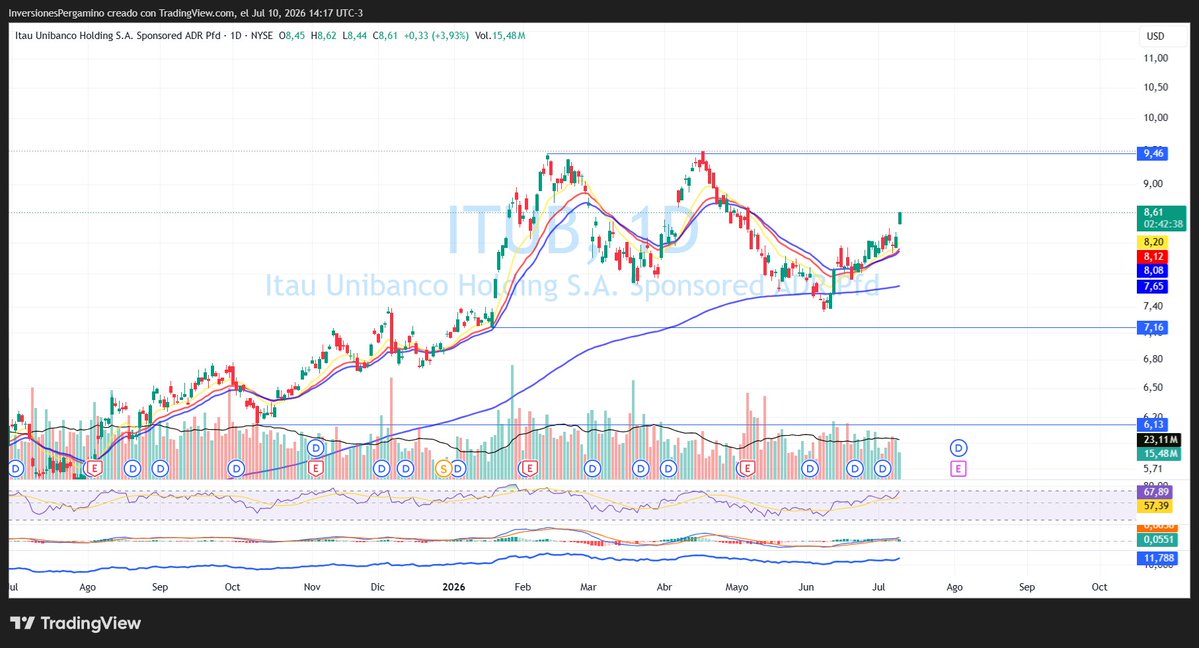Click the leftmost dividend D marker above Jul label
The image size is (1199, 648).
point(15,467)
